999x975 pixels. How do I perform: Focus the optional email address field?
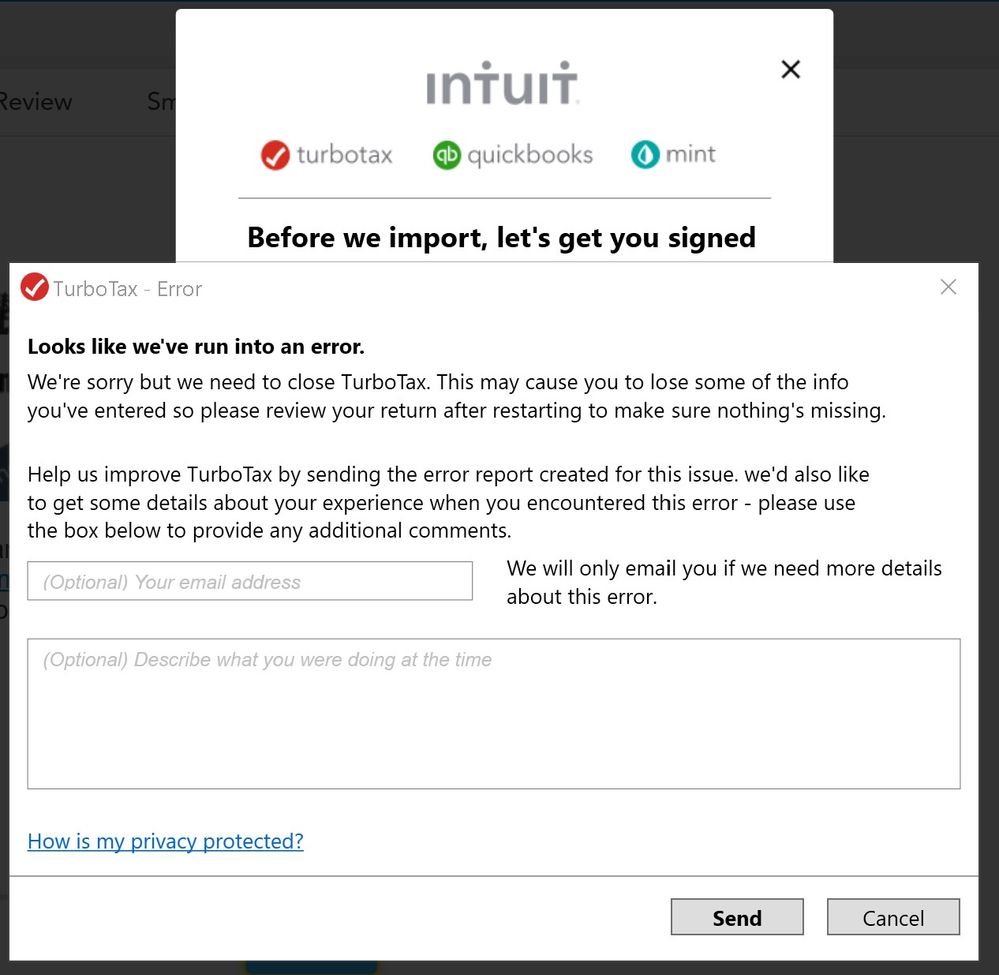tap(250, 581)
